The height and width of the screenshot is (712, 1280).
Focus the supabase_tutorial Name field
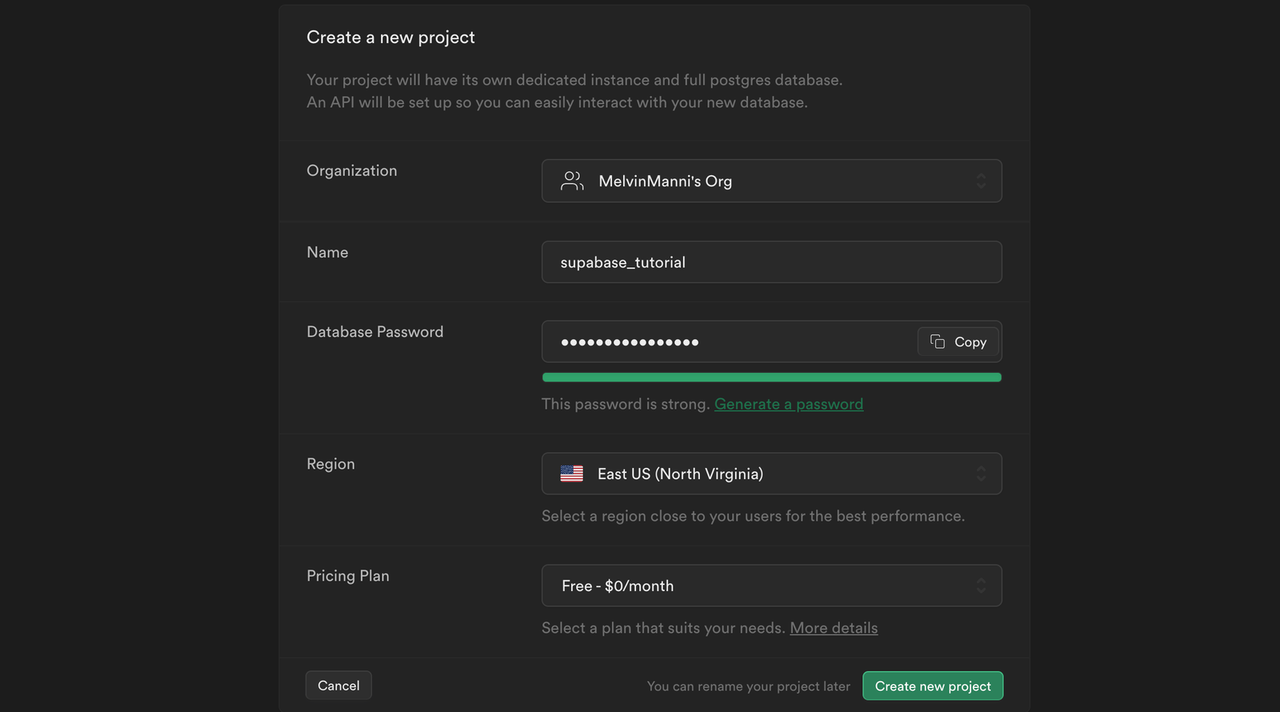tap(770, 262)
